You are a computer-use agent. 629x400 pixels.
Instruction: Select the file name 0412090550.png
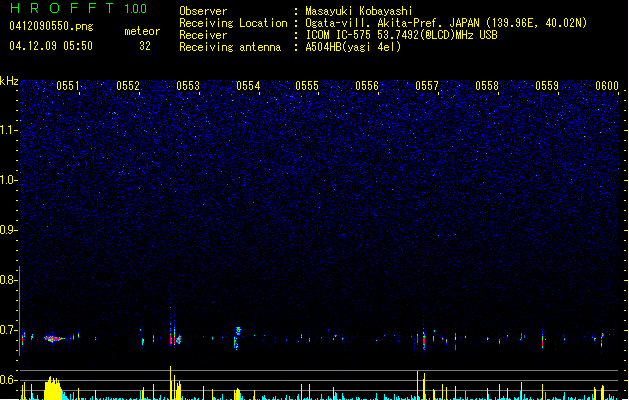click(51, 26)
